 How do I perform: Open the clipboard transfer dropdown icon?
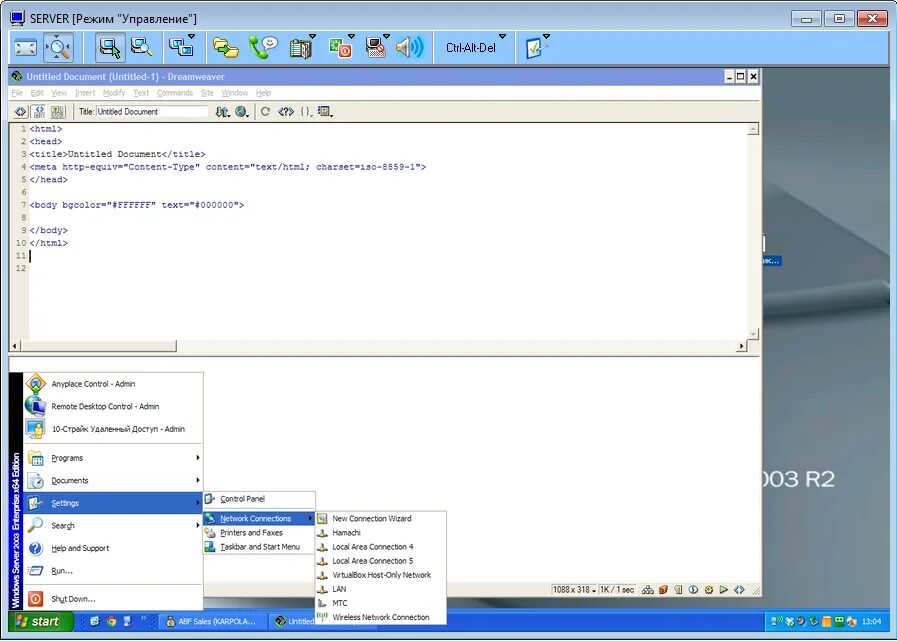(301, 48)
